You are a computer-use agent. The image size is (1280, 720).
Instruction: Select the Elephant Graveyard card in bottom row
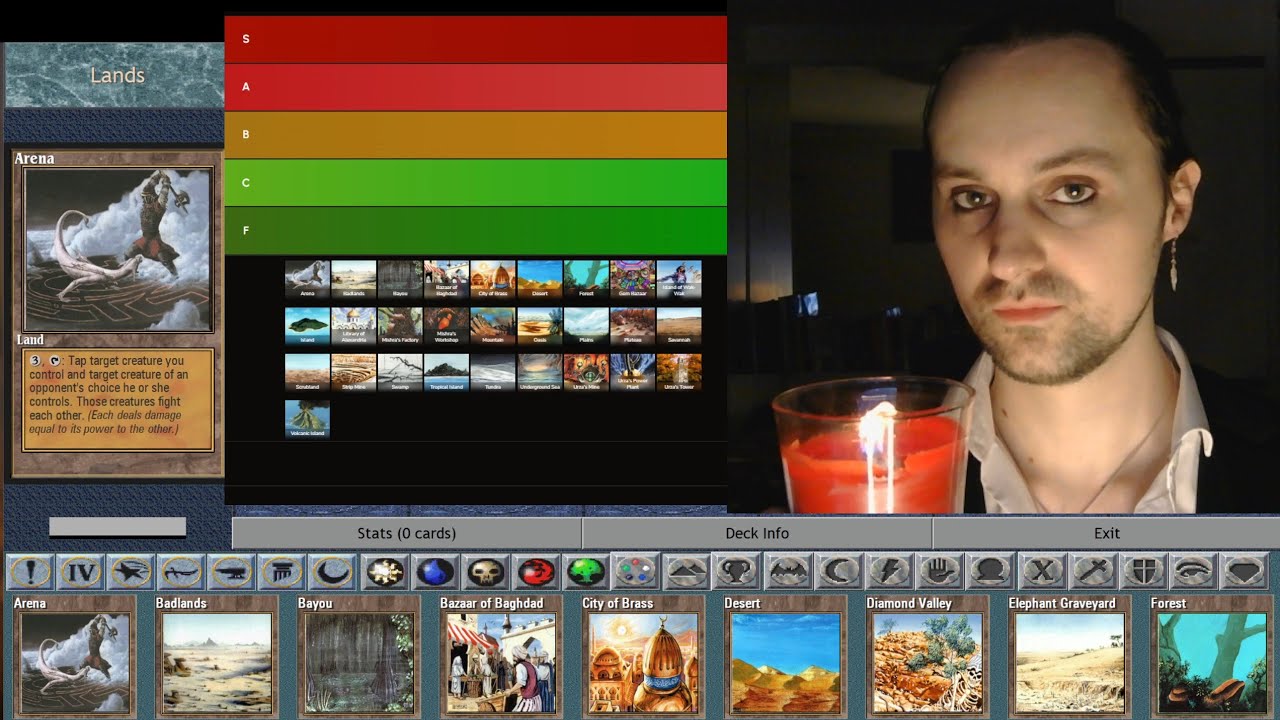coord(1069,656)
